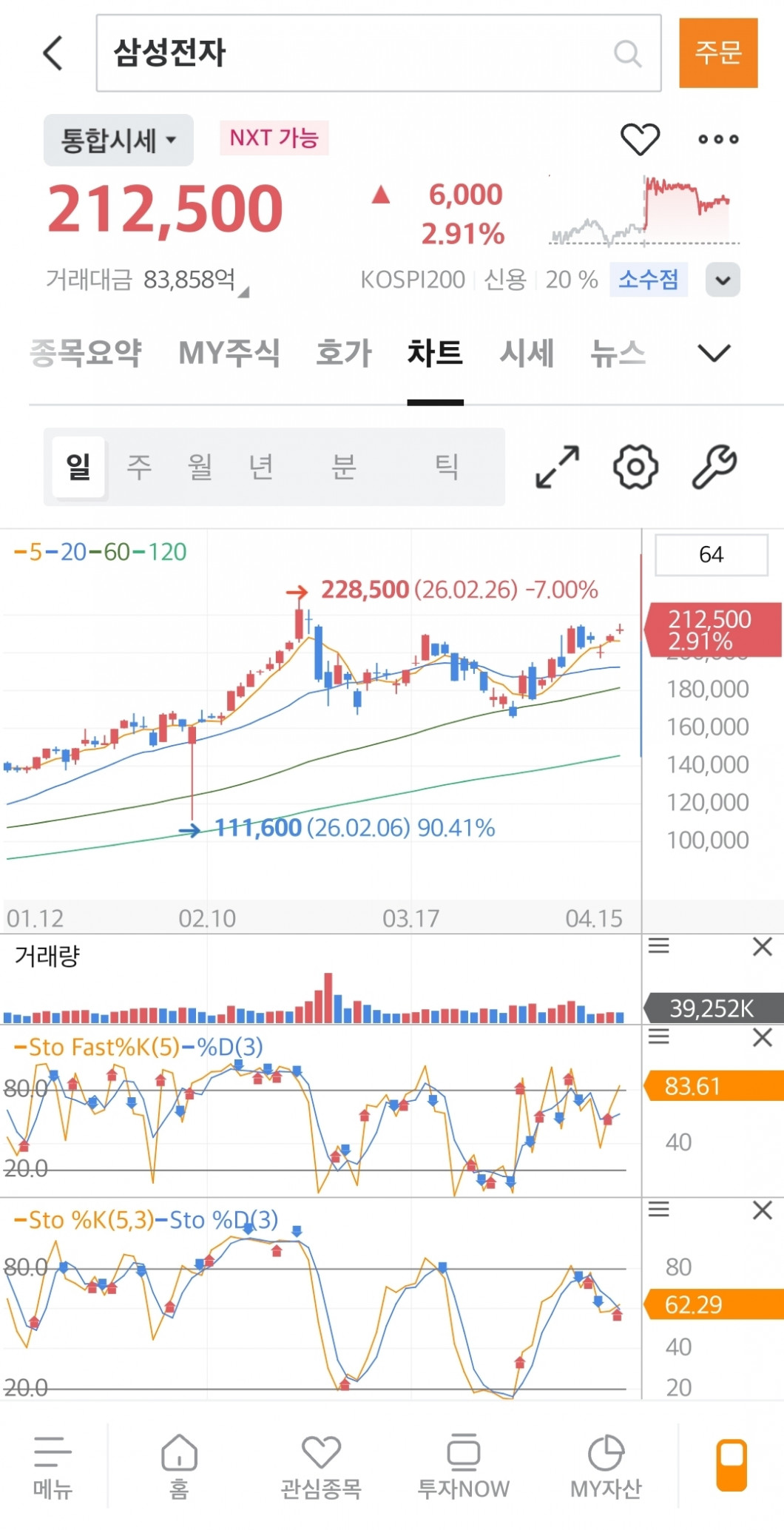Toggle 소수점 fractional trading badge
The width and height of the screenshot is (784, 1530).
(x=648, y=280)
